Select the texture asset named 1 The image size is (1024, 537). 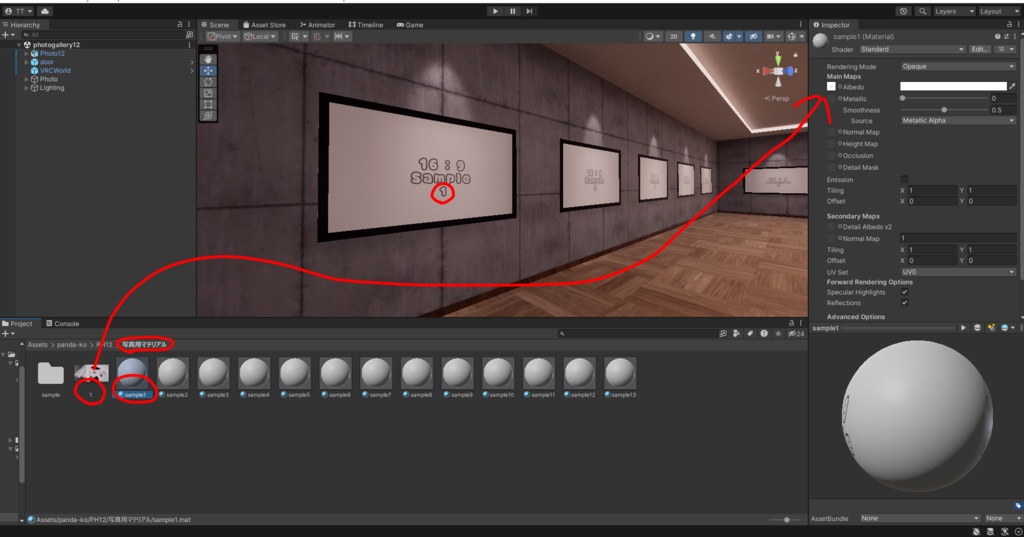[x=91, y=378]
